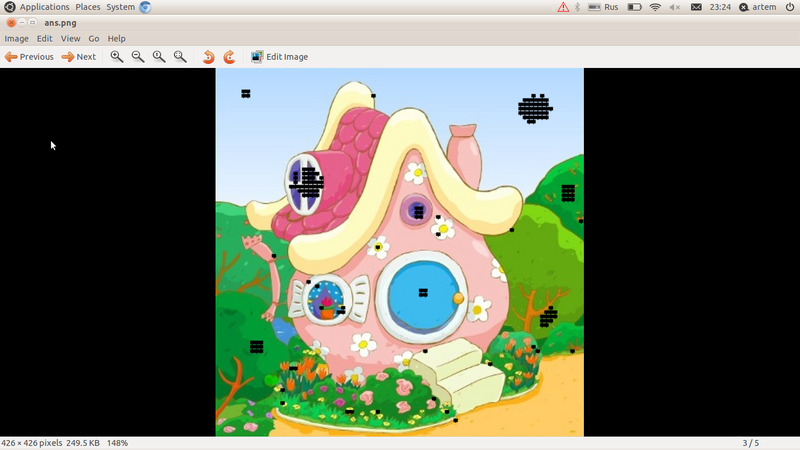Screen dimensions: 800x450
Task: Open the 23:24 clock calendar
Action: pos(720,7)
